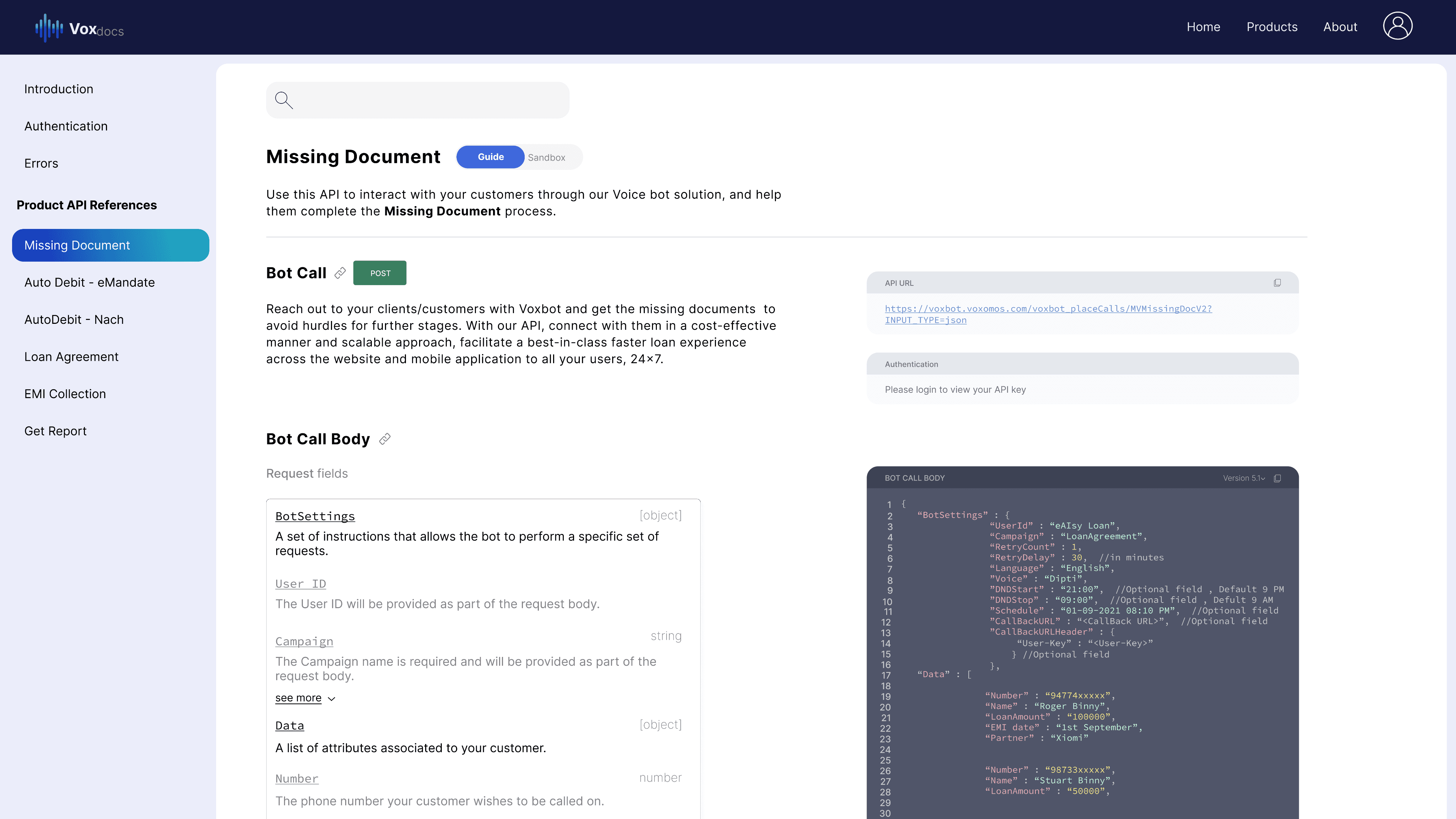Copy anchor link next to Bot Call heading
The height and width of the screenshot is (819, 1456).
click(x=340, y=274)
